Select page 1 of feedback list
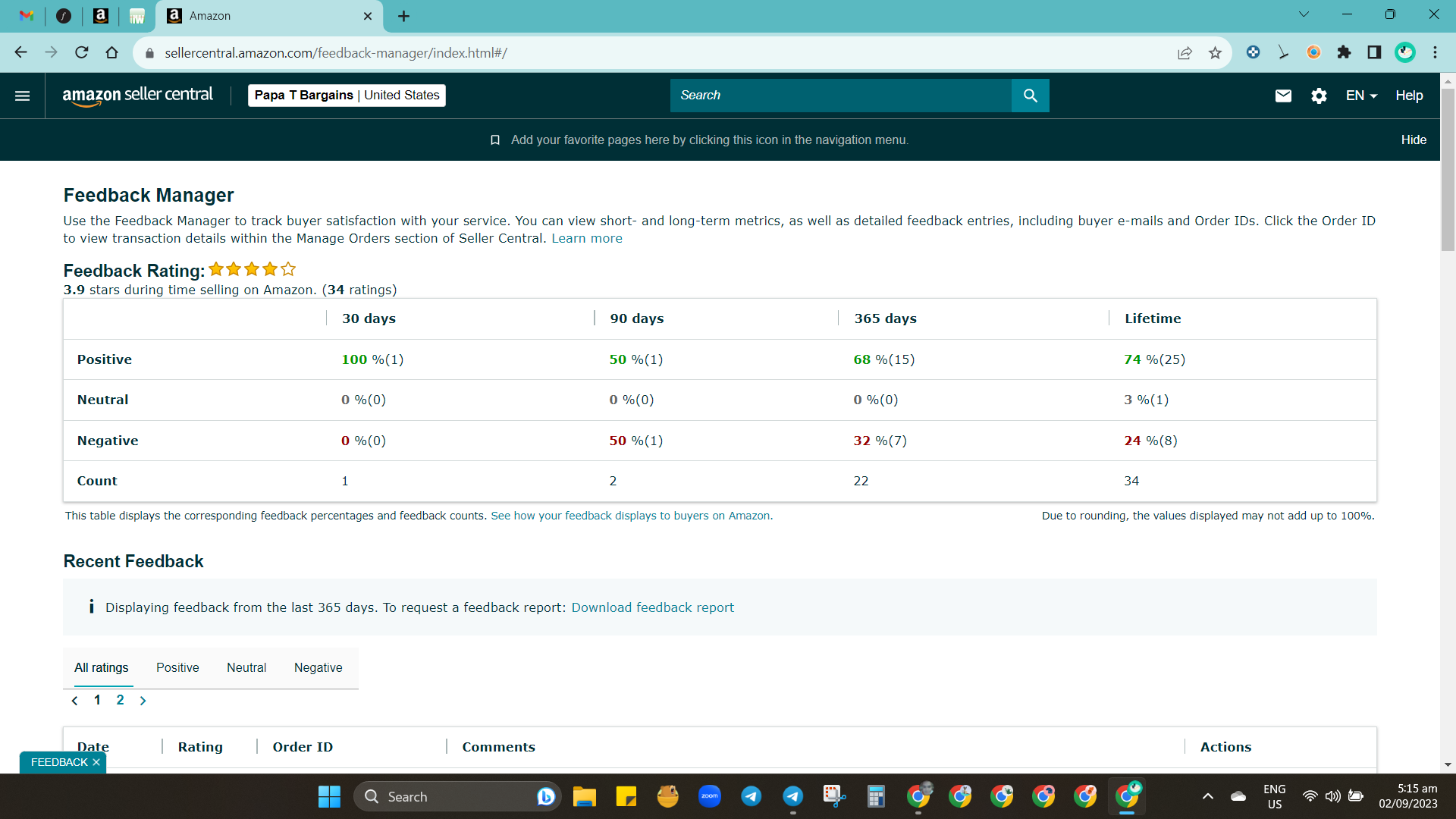 pos(97,700)
